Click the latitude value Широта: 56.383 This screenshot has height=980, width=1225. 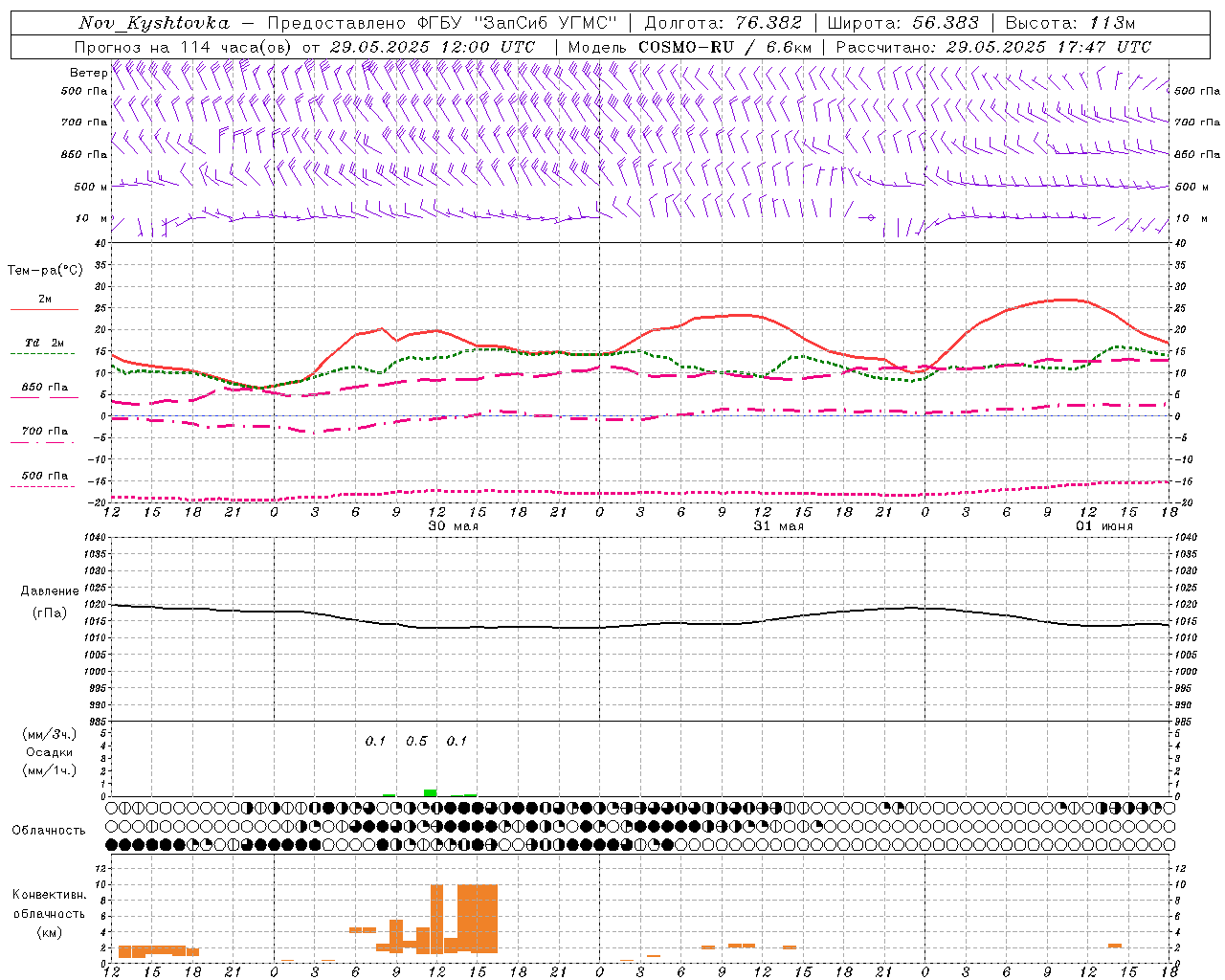coord(902,23)
